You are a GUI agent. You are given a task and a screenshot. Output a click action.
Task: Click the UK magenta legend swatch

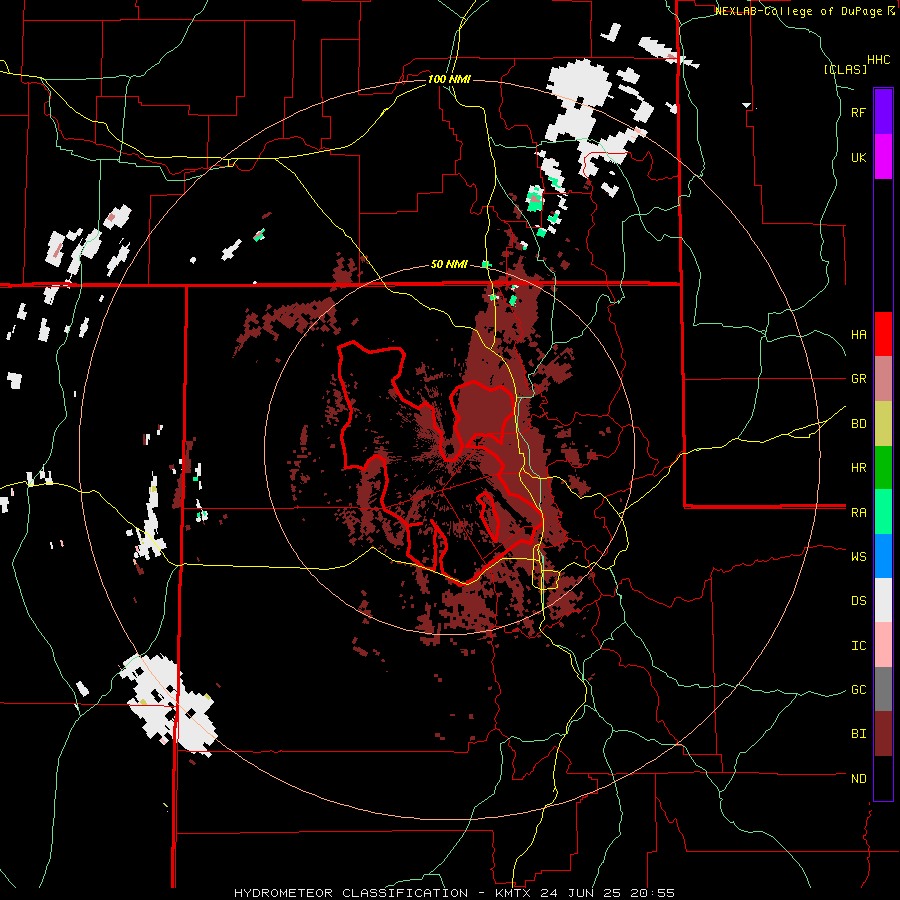coord(883,157)
